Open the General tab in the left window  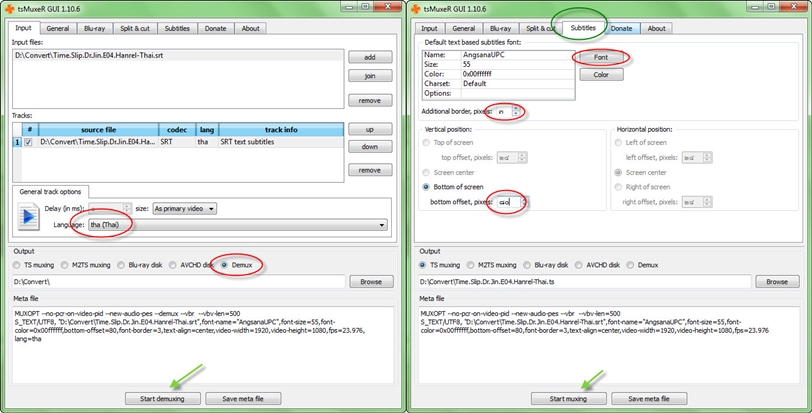pos(58,28)
